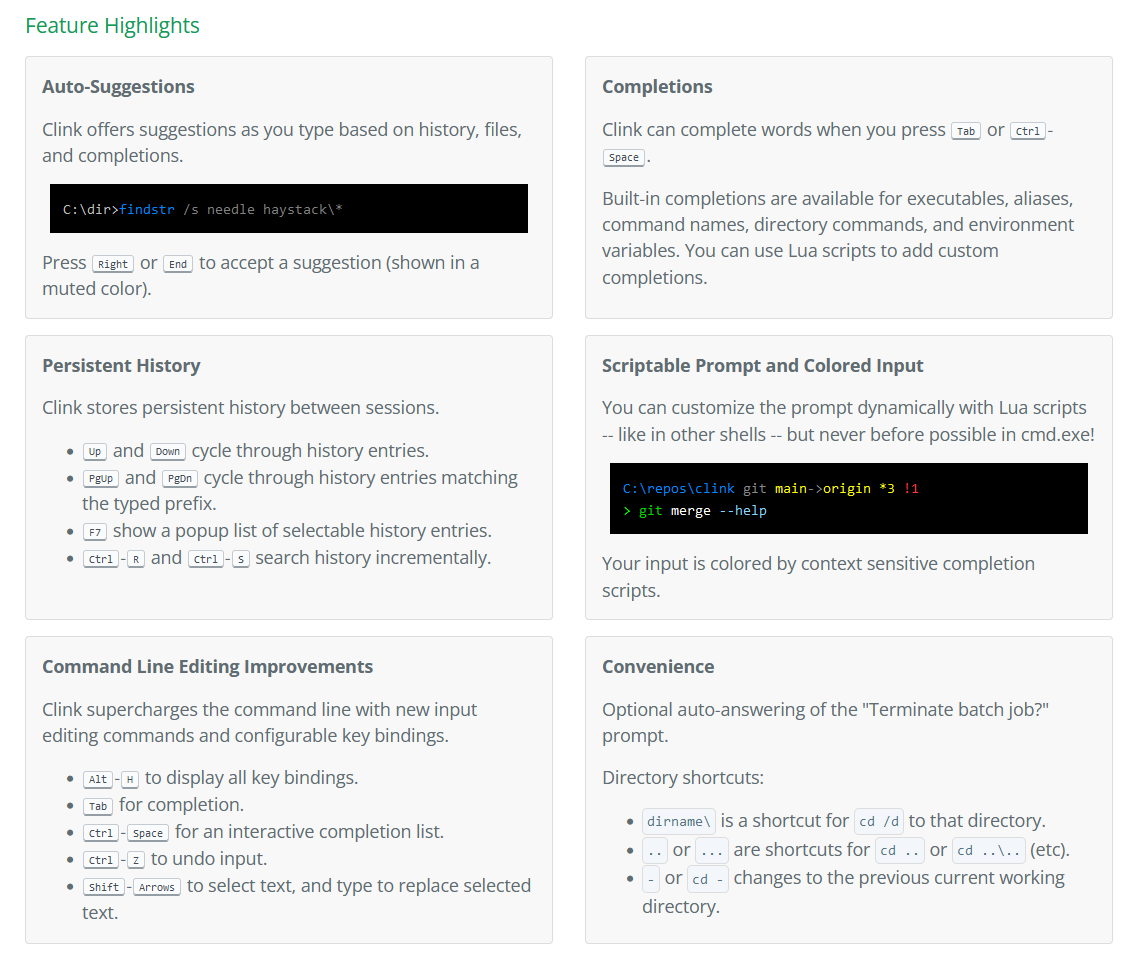Click the Right key label
The image size is (1127, 957).
(112, 264)
